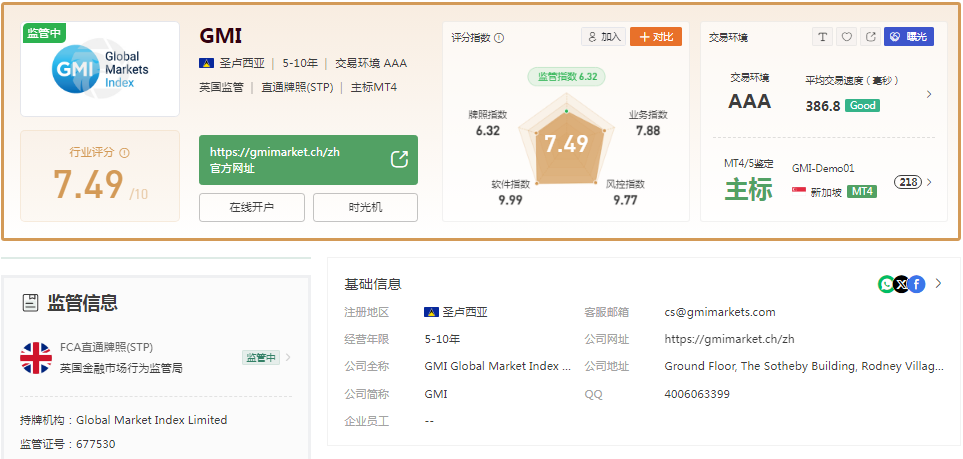This screenshot has width=963, height=459.
Task: Click the orange 对比 compare button
Action: 656,37
